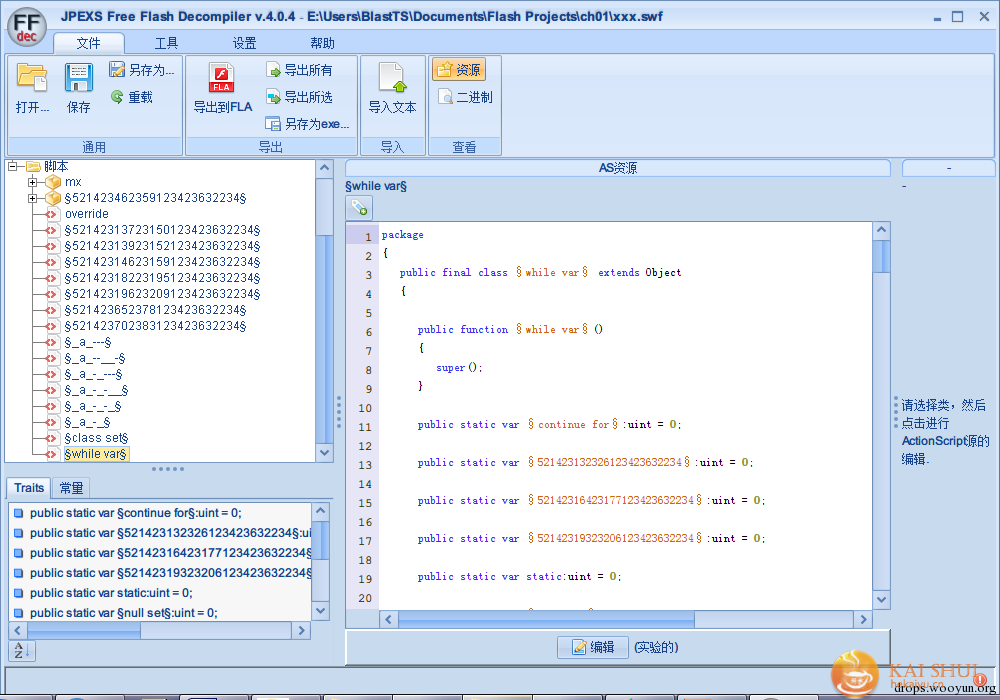Choose 另存为 save-as option

[142, 70]
